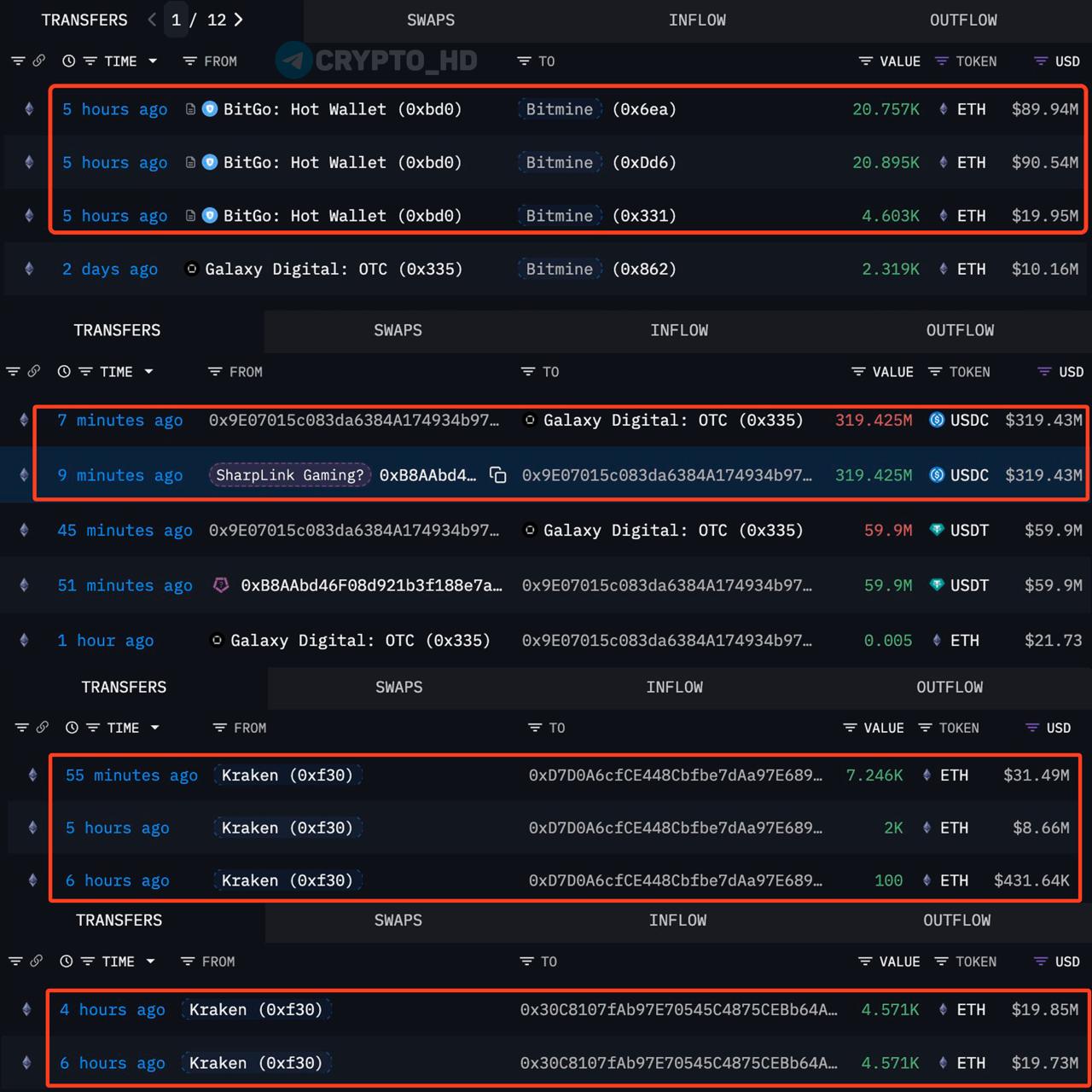Click contract document icon in the $89.94M row

(190, 109)
